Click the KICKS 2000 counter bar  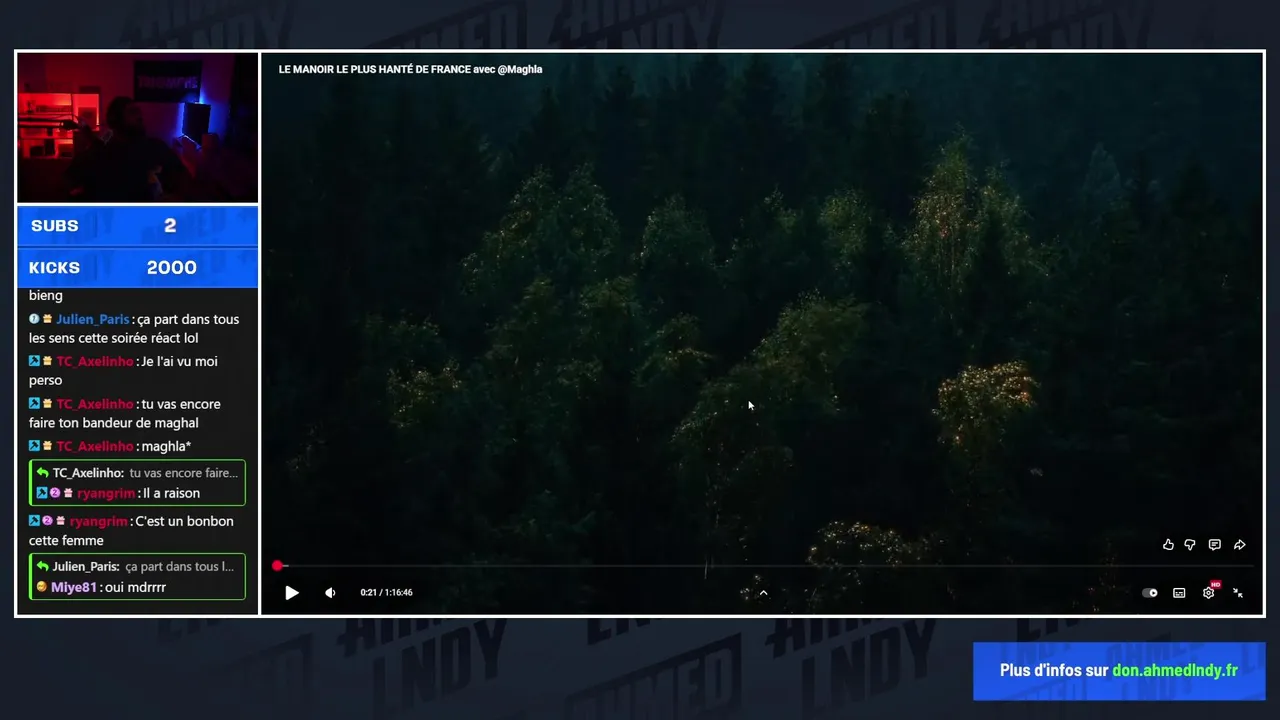coord(138,268)
